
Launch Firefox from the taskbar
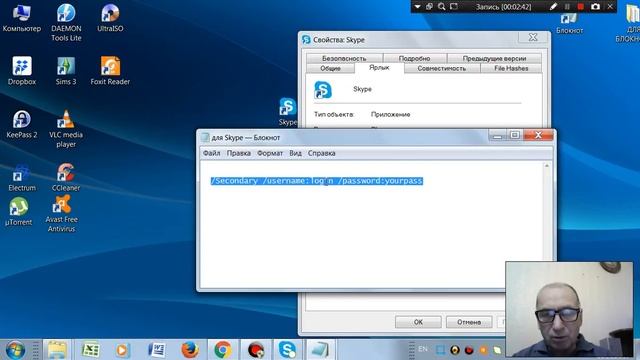(x=190, y=350)
